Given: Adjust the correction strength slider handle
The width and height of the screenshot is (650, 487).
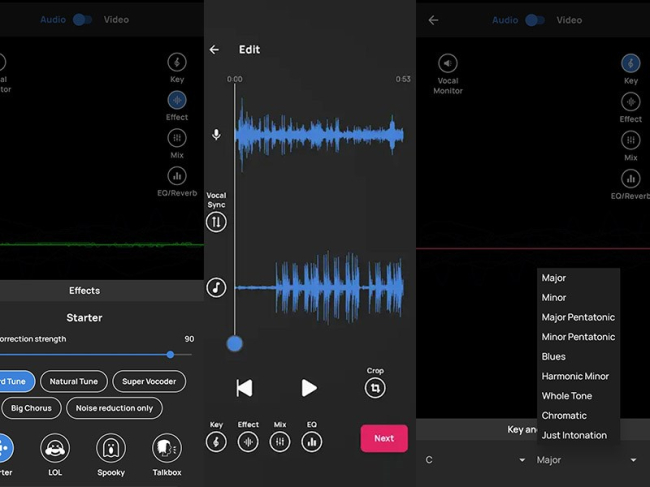Looking at the screenshot, I should coord(170,354).
